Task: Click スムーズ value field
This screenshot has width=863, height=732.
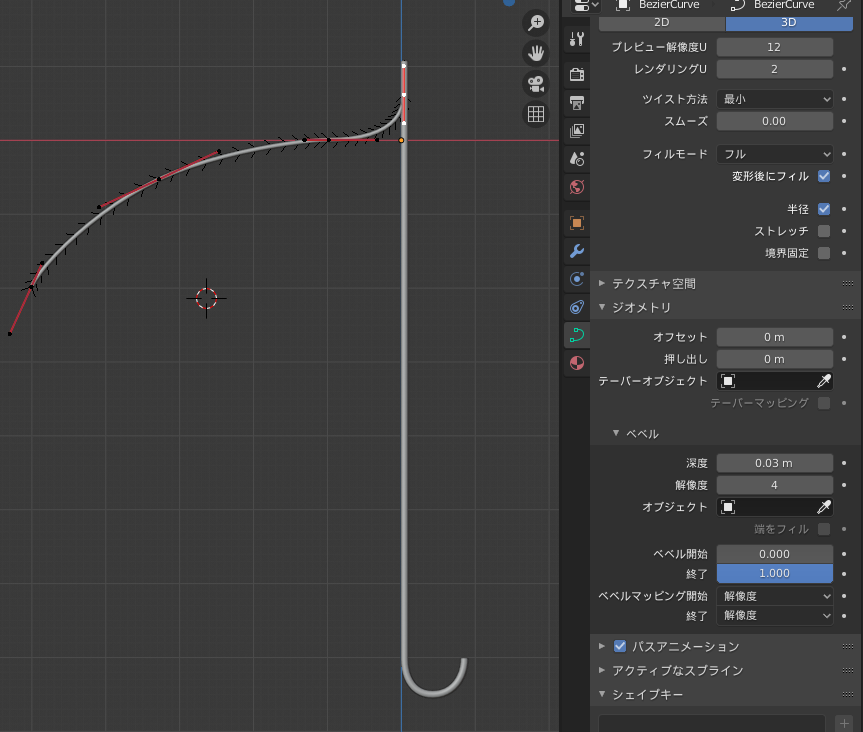Action: [x=774, y=121]
